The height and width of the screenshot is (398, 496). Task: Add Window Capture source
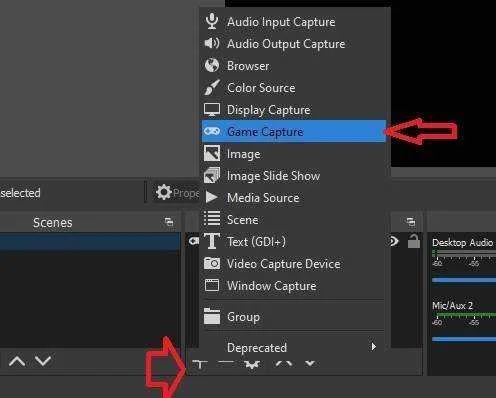click(x=294, y=286)
